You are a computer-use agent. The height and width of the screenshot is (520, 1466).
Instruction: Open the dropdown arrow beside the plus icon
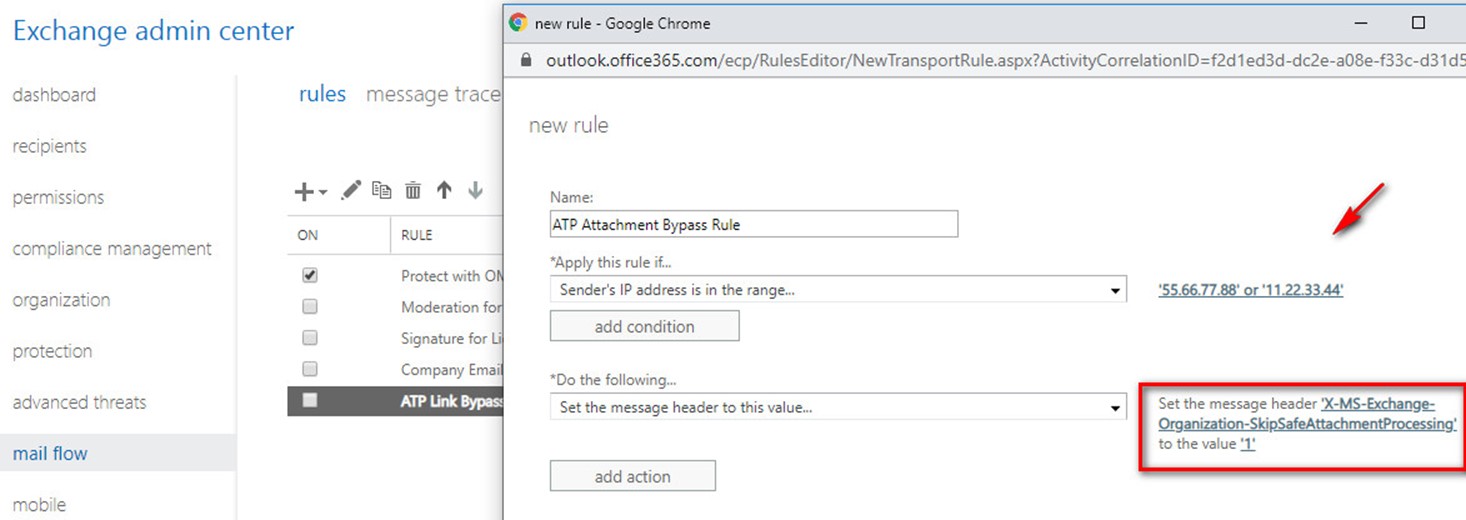[323, 192]
